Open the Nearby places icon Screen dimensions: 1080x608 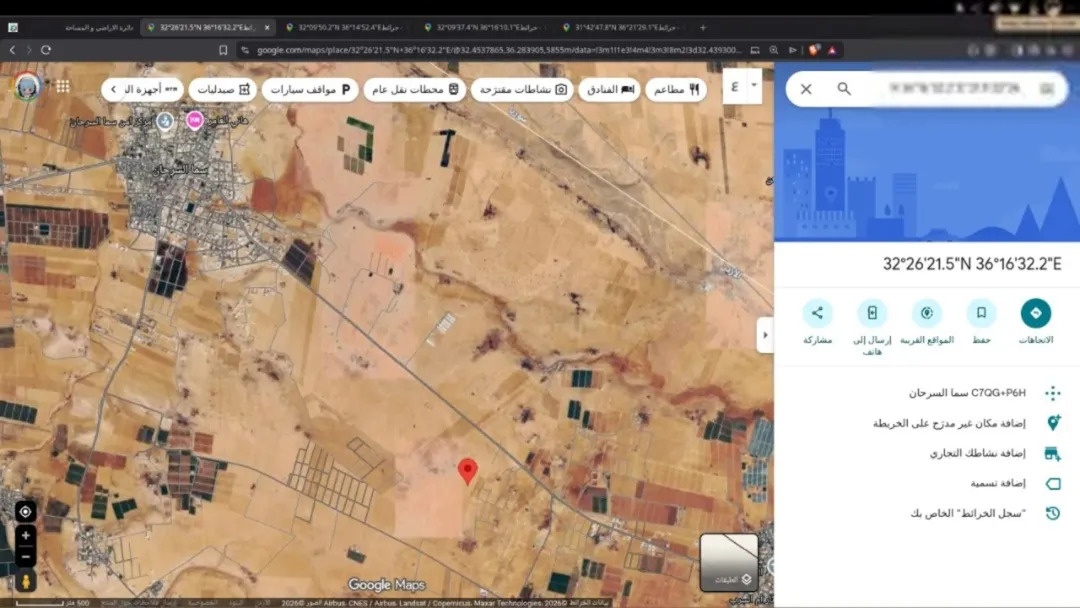(x=926, y=313)
